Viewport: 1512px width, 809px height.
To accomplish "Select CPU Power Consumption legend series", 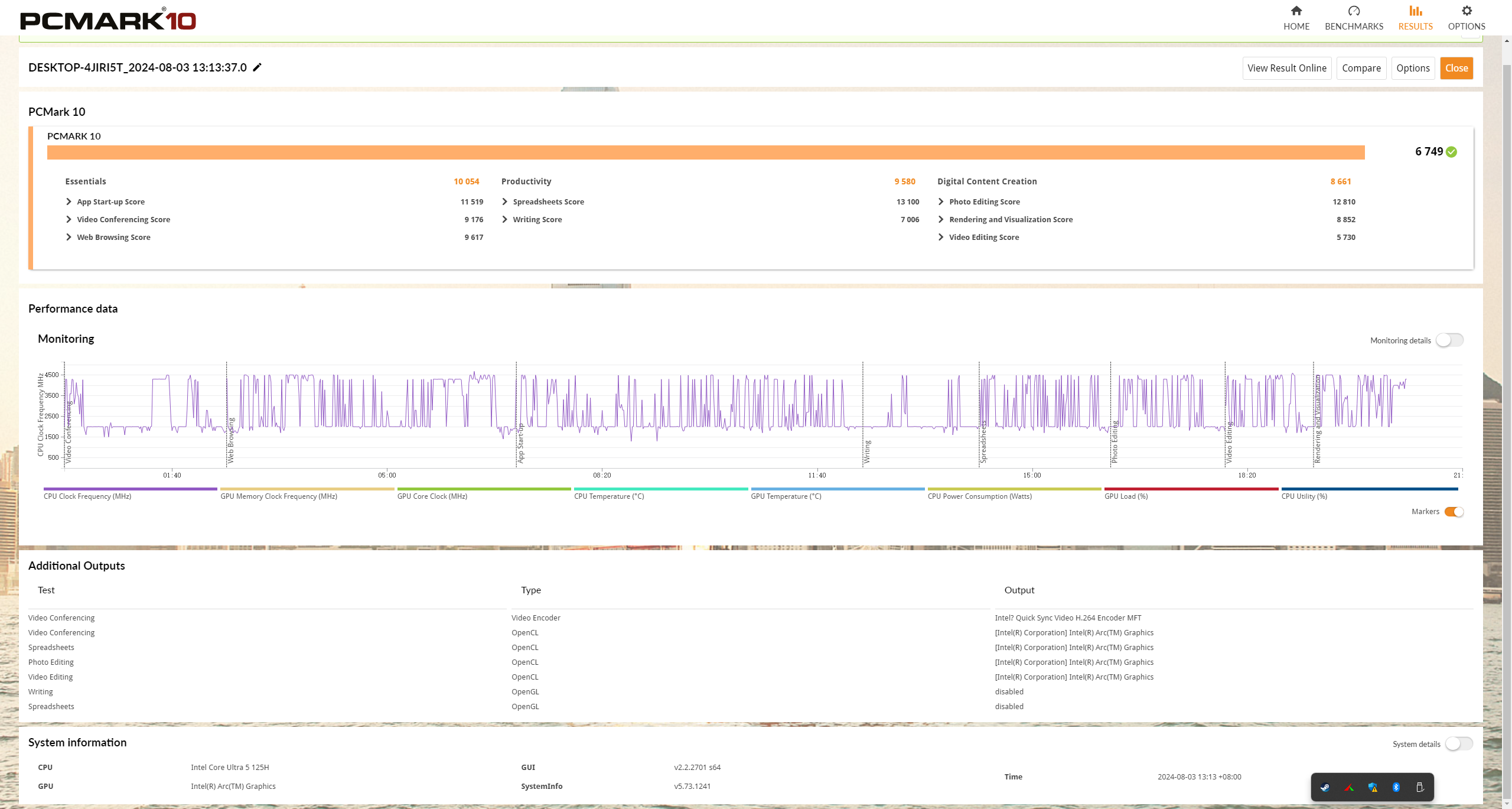I will coord(1014,493).
